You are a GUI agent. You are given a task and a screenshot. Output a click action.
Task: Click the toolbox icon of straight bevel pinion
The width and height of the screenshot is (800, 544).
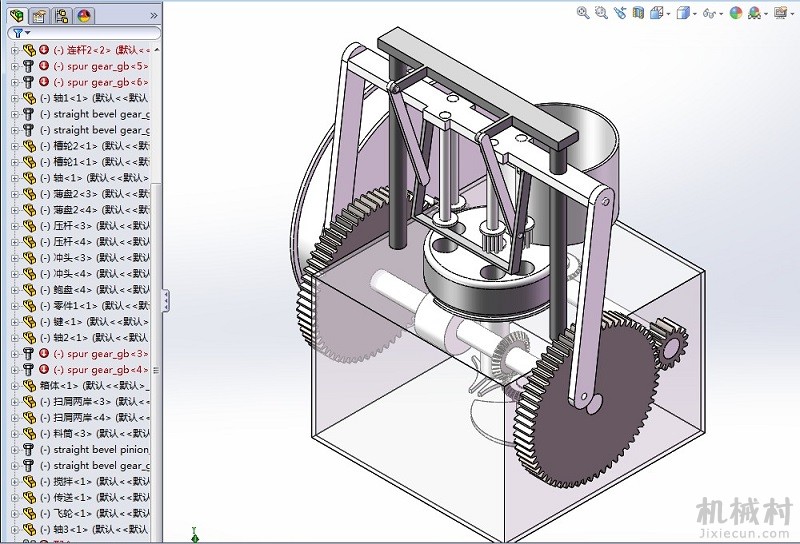click(x=29, y=449)
